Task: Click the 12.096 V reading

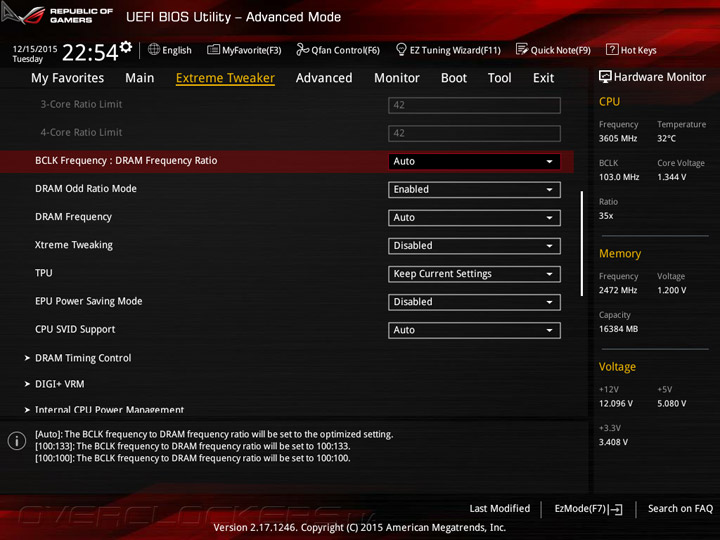Action: pyautogui.click(x=616, y=404)
